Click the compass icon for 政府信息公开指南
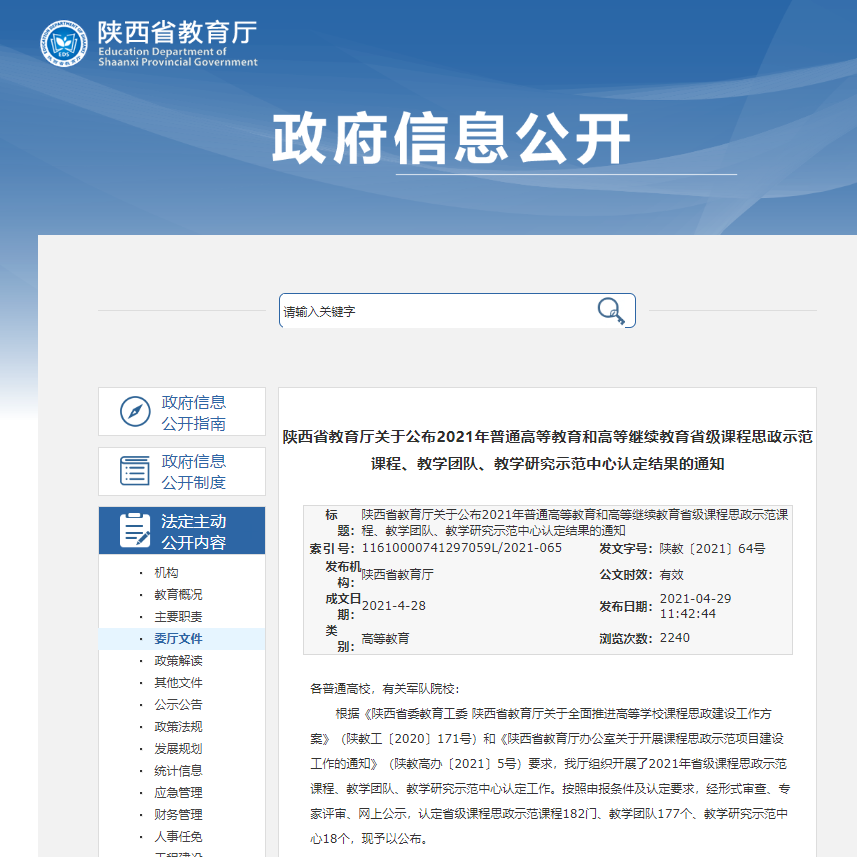 (x=135, y=412)
